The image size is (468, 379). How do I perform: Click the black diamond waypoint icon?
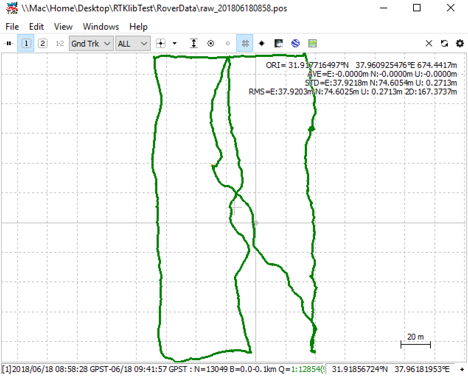tap(262, 43)
